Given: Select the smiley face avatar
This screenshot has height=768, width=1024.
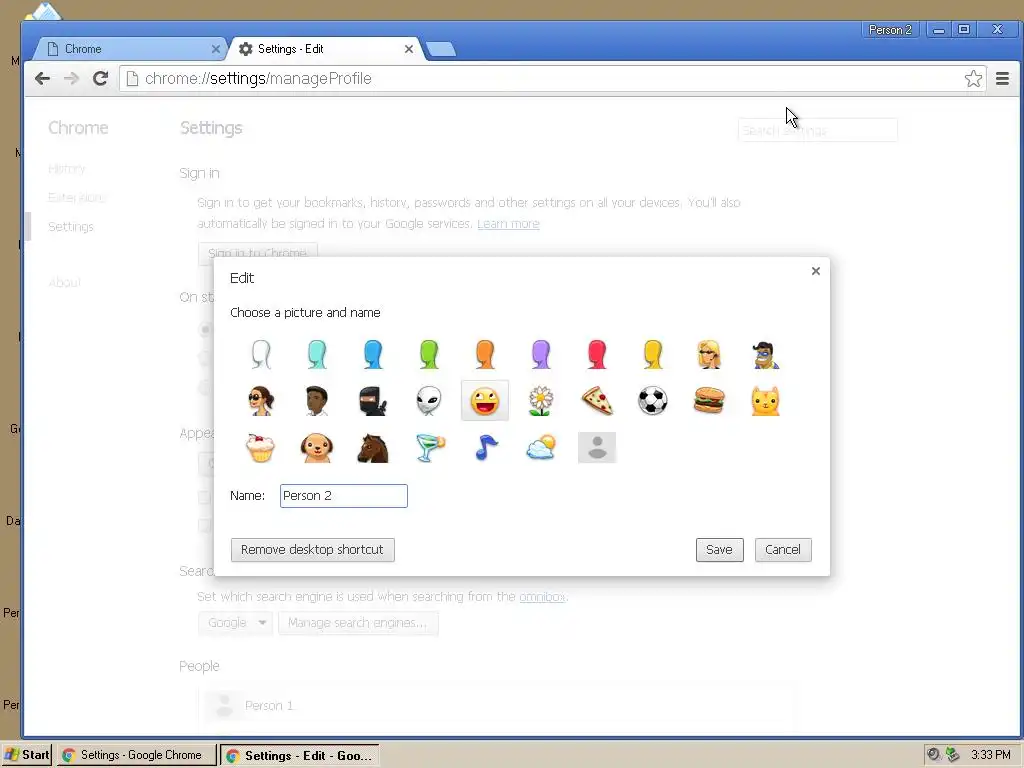Looking at the screenshot, I should [x=485, y=401].
